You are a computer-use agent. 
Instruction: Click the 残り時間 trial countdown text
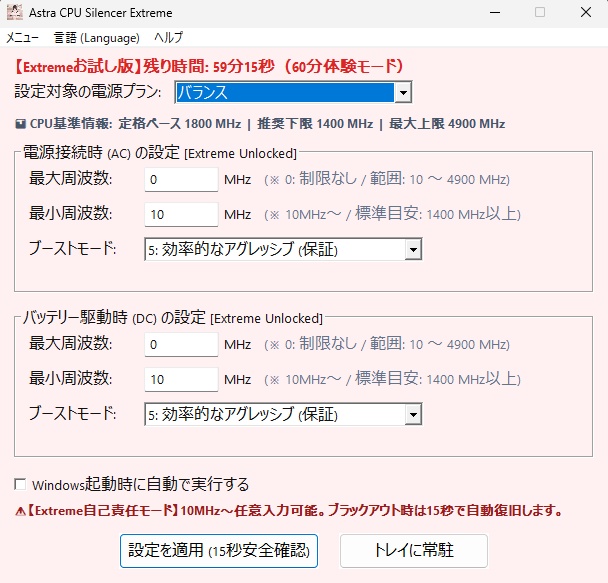point(209,67)
